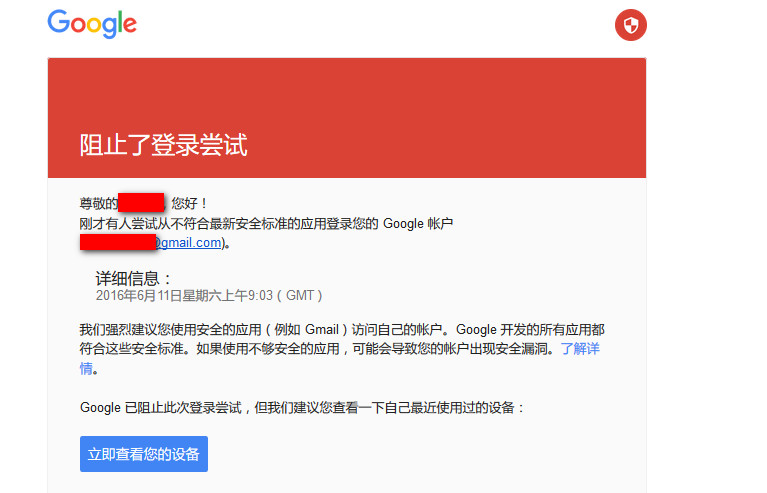Click the 阻止了登录尝试 heading
Screen dimensions: 767x493
pos(163,145)
